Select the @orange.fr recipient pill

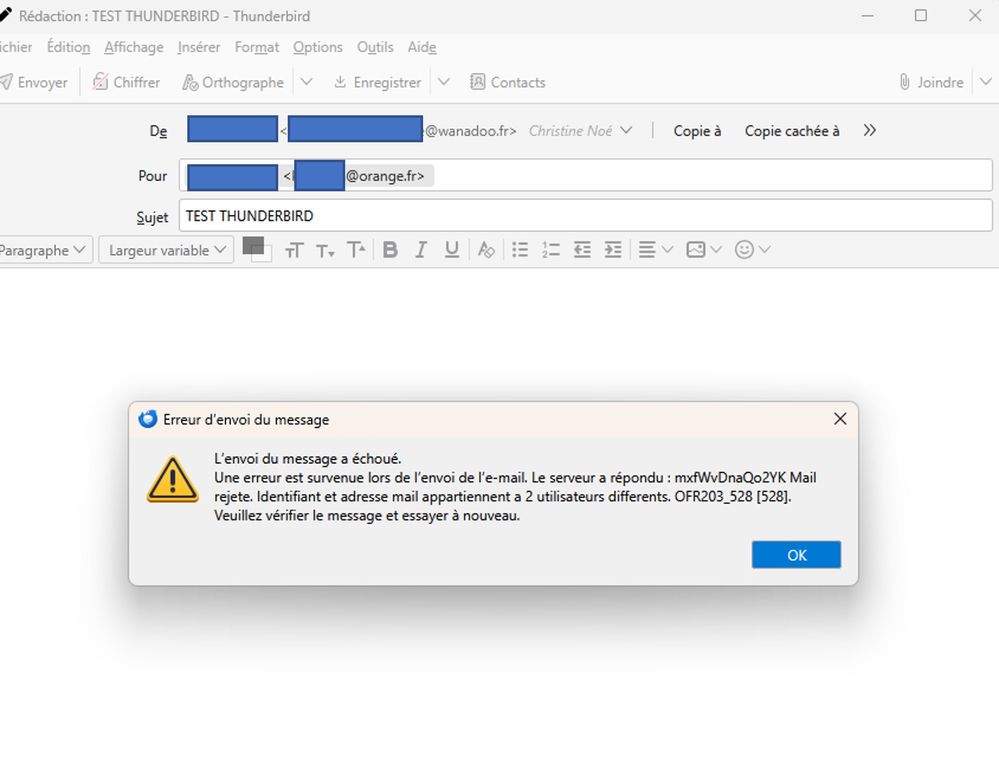[310, 176]
